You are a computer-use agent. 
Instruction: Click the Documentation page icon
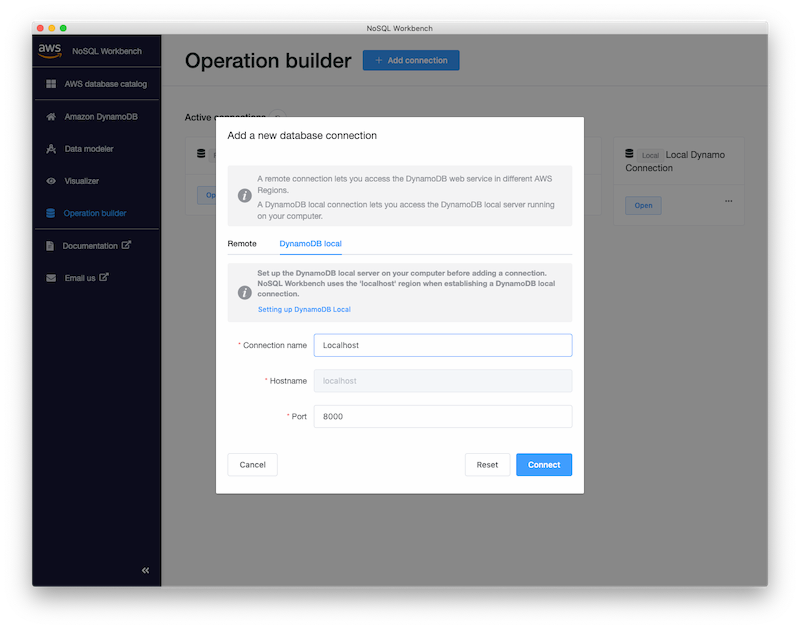point(50,246)
